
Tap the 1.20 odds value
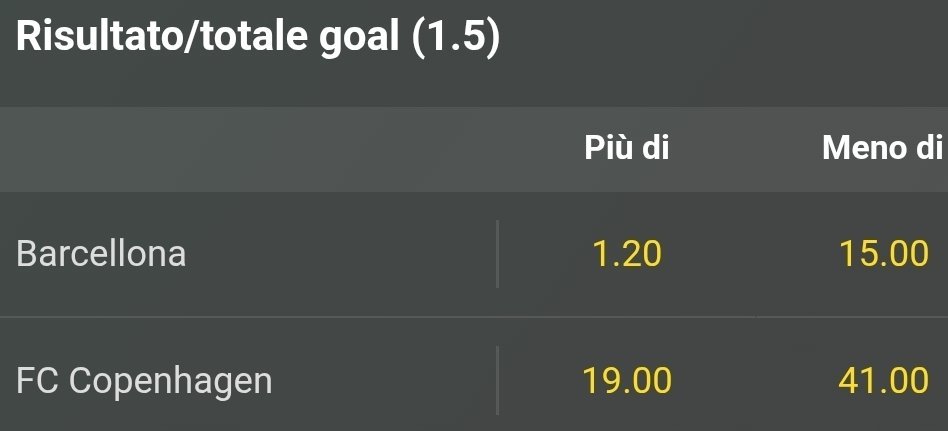click(x=627, y=254)
